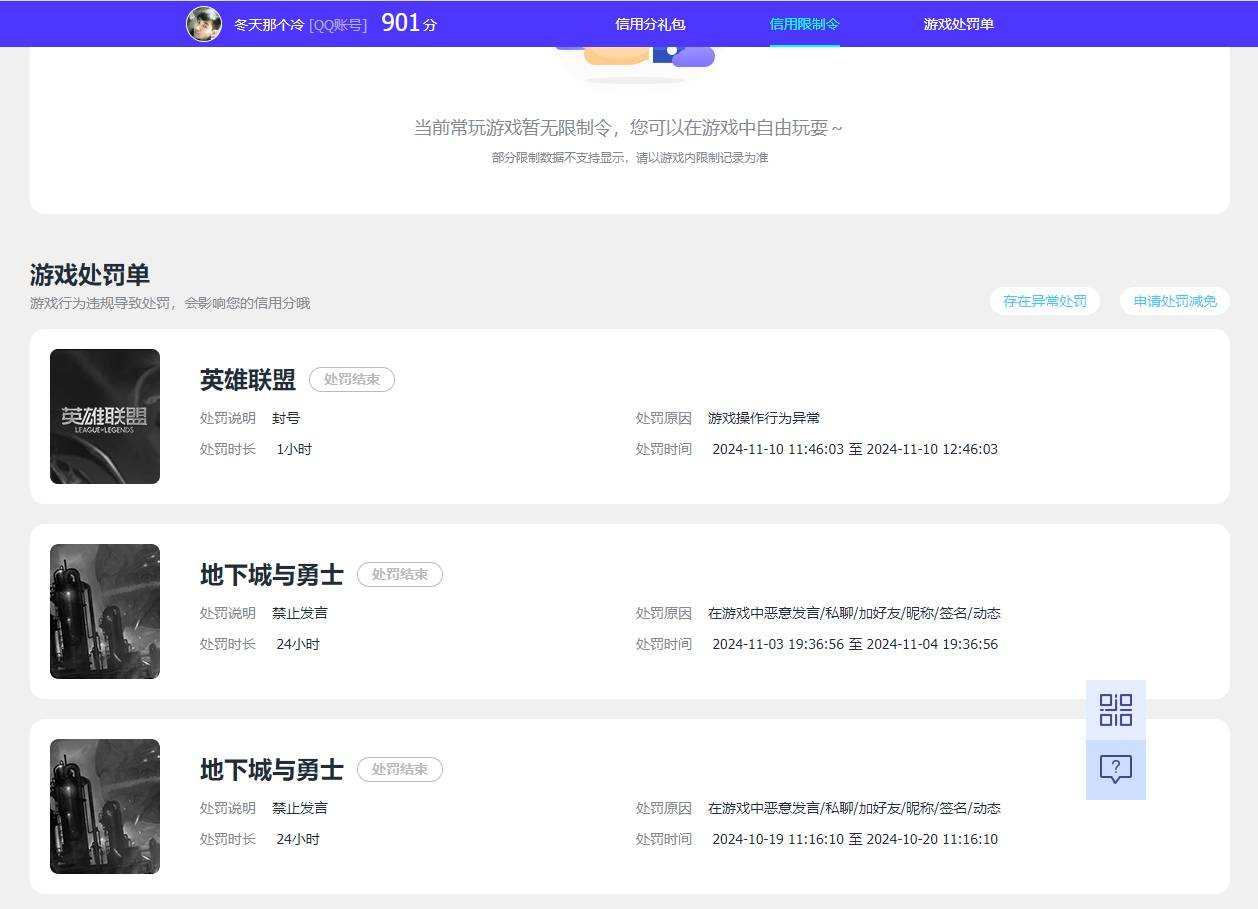The width and height of the screenshot is (1258, 909).
Task: Click the 游戏操作行为异常 reason text
Action: [x=764, y=418]
